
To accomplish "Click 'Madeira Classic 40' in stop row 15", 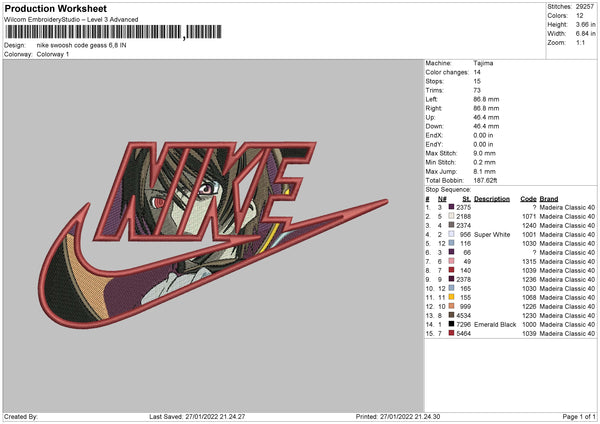I will tap(567, 333).
